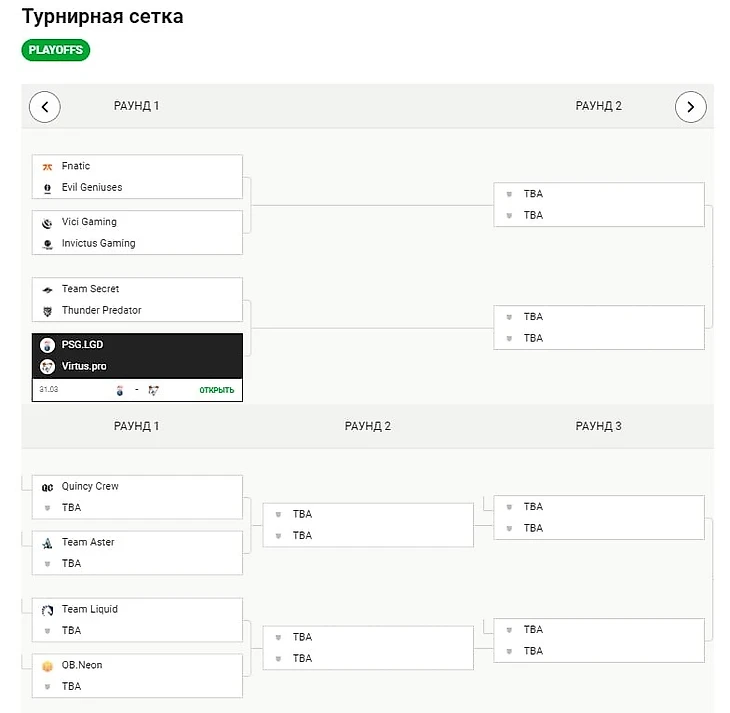
Task: Click the Fnatic team logo icon
Action: [47, 166]
